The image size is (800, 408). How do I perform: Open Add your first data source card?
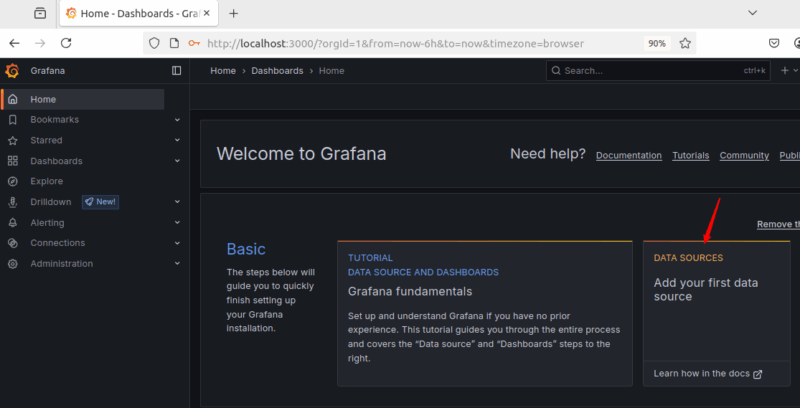[x=705, y=289]
